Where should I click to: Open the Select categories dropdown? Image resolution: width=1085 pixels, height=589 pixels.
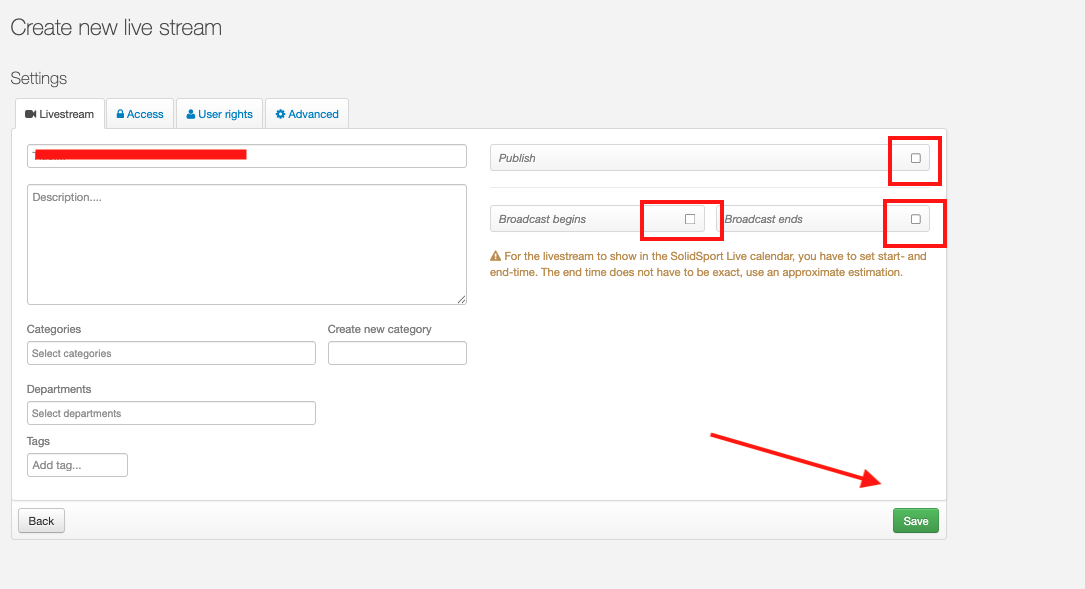pos(171,353)
